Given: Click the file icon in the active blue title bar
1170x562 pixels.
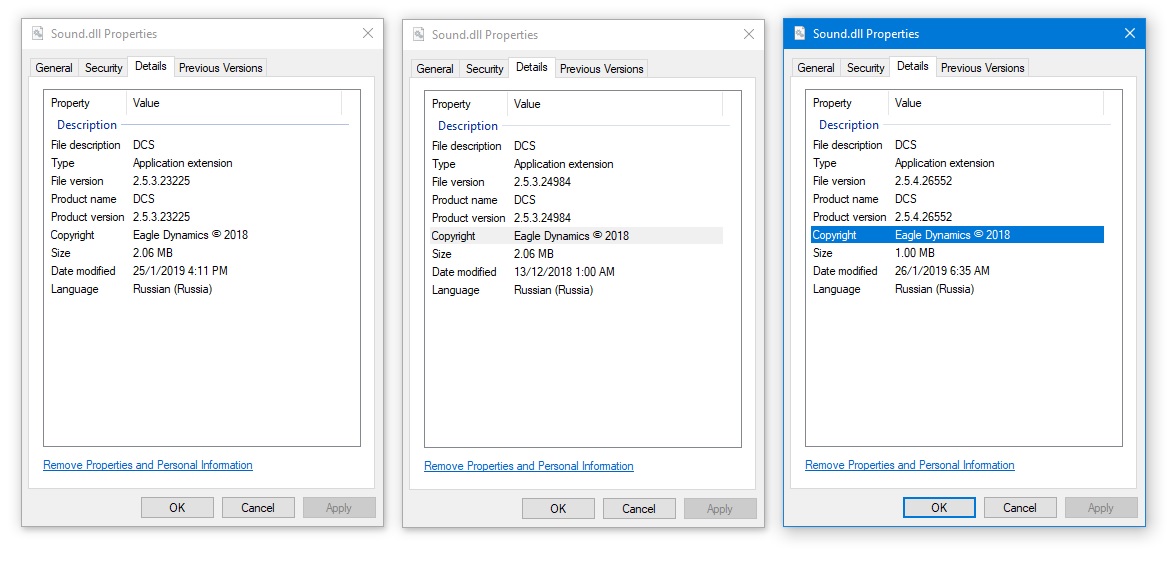Looking at the screenshot, I should pyautogui.click(x=800, y=34).
